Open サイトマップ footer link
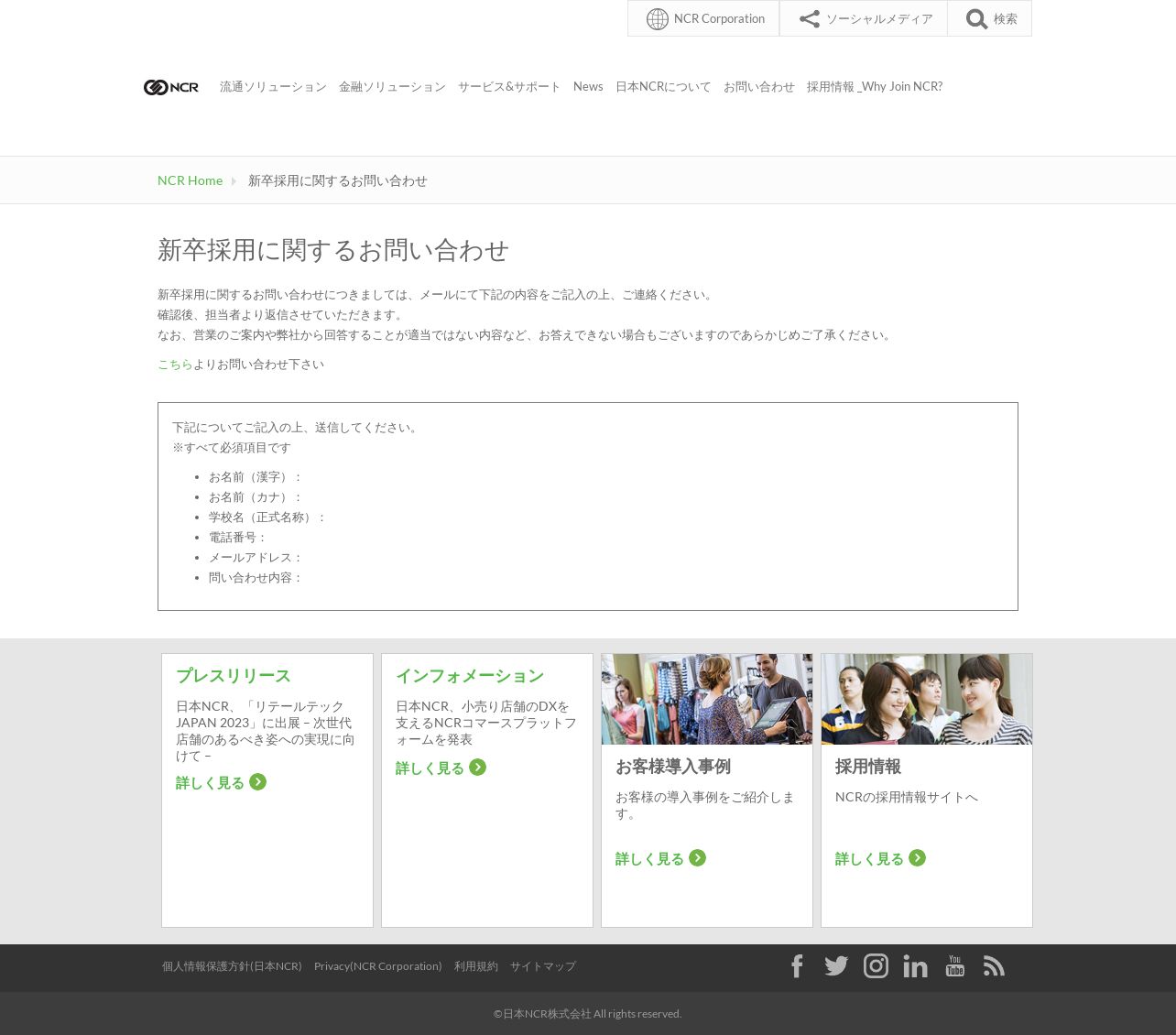This screenshot has height=1035, width=1176. pyautogui.click(x=543, y=966)
